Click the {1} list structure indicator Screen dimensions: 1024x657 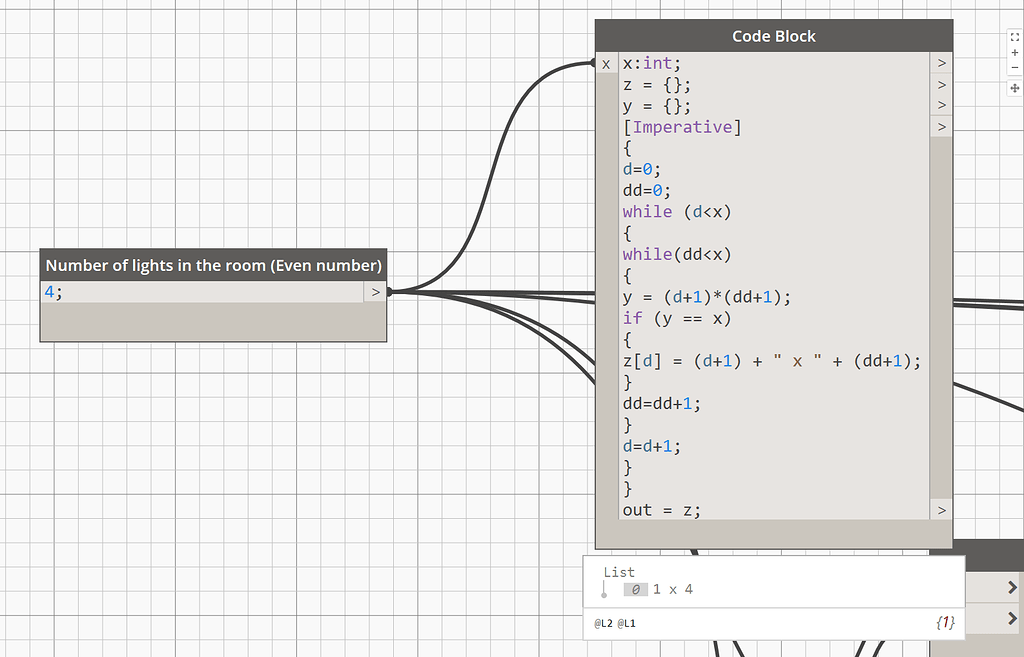tap(944, 621)
